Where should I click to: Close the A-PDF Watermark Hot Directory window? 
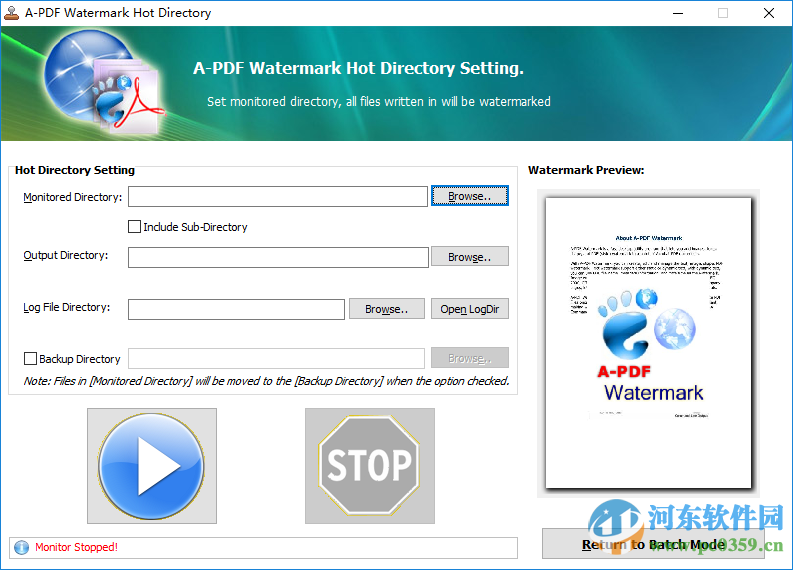(769, 13)
